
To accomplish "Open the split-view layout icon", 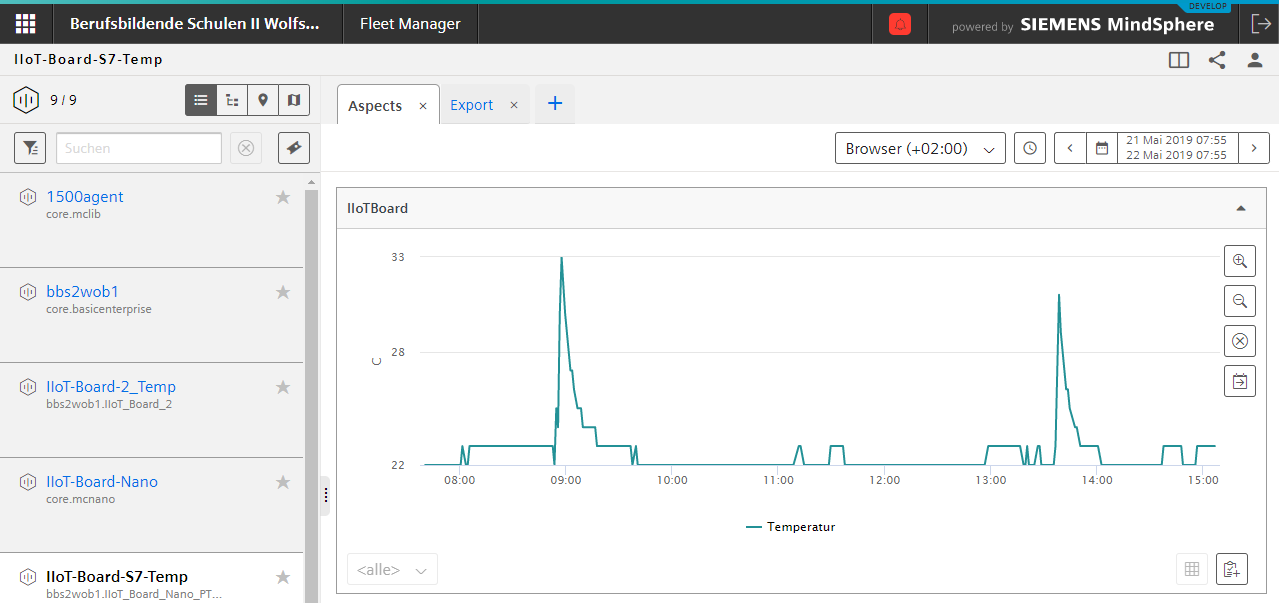I will tap(1179, 60).
